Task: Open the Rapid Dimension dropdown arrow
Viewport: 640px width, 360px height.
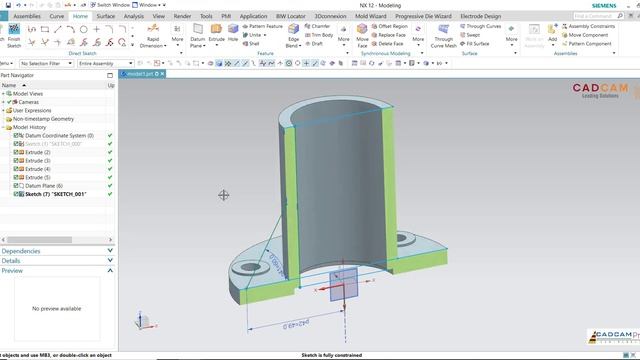Action: pos(165,46)
